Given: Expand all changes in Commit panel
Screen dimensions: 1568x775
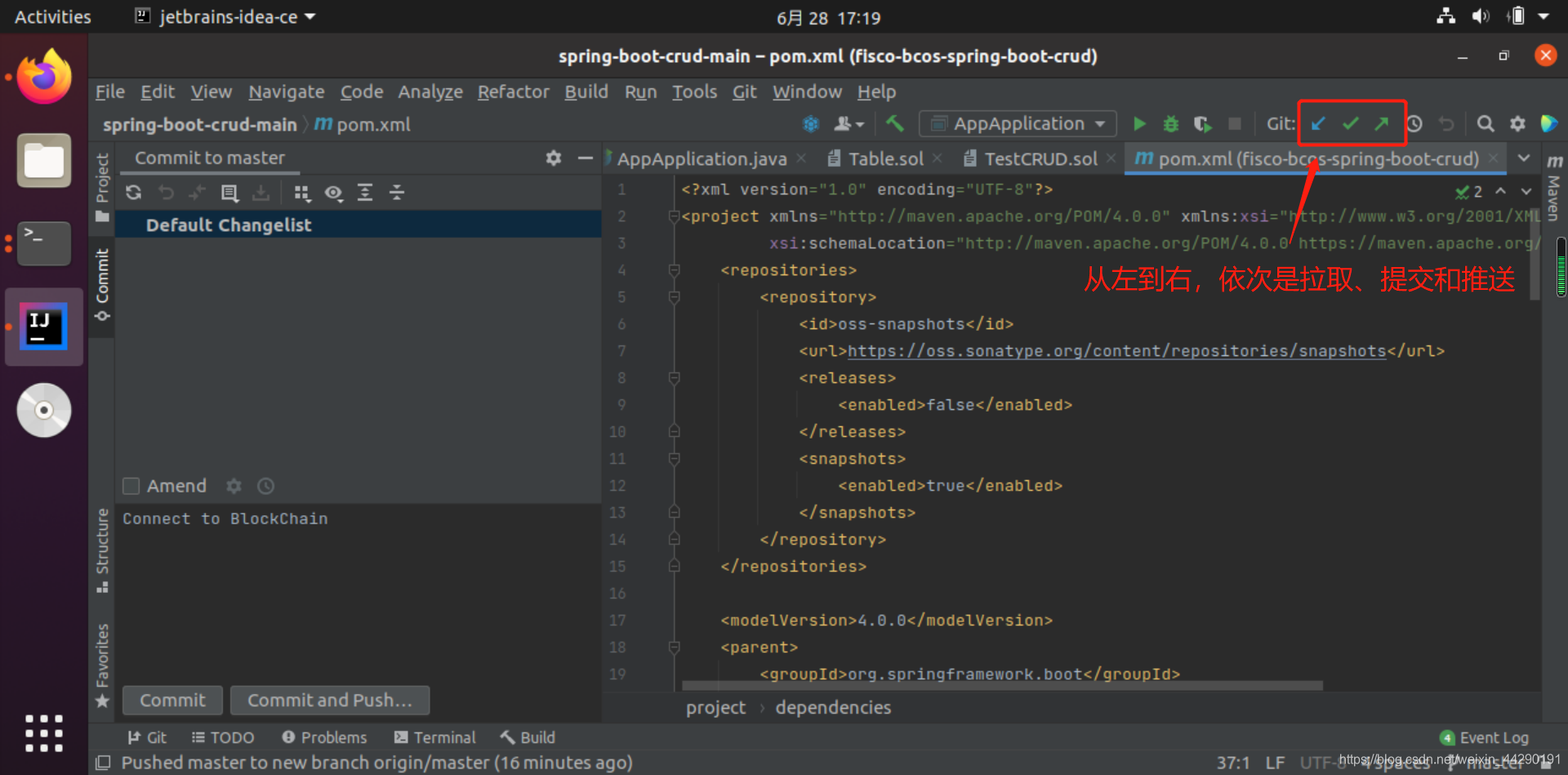Looking at the screenshot, I should 365,193.
